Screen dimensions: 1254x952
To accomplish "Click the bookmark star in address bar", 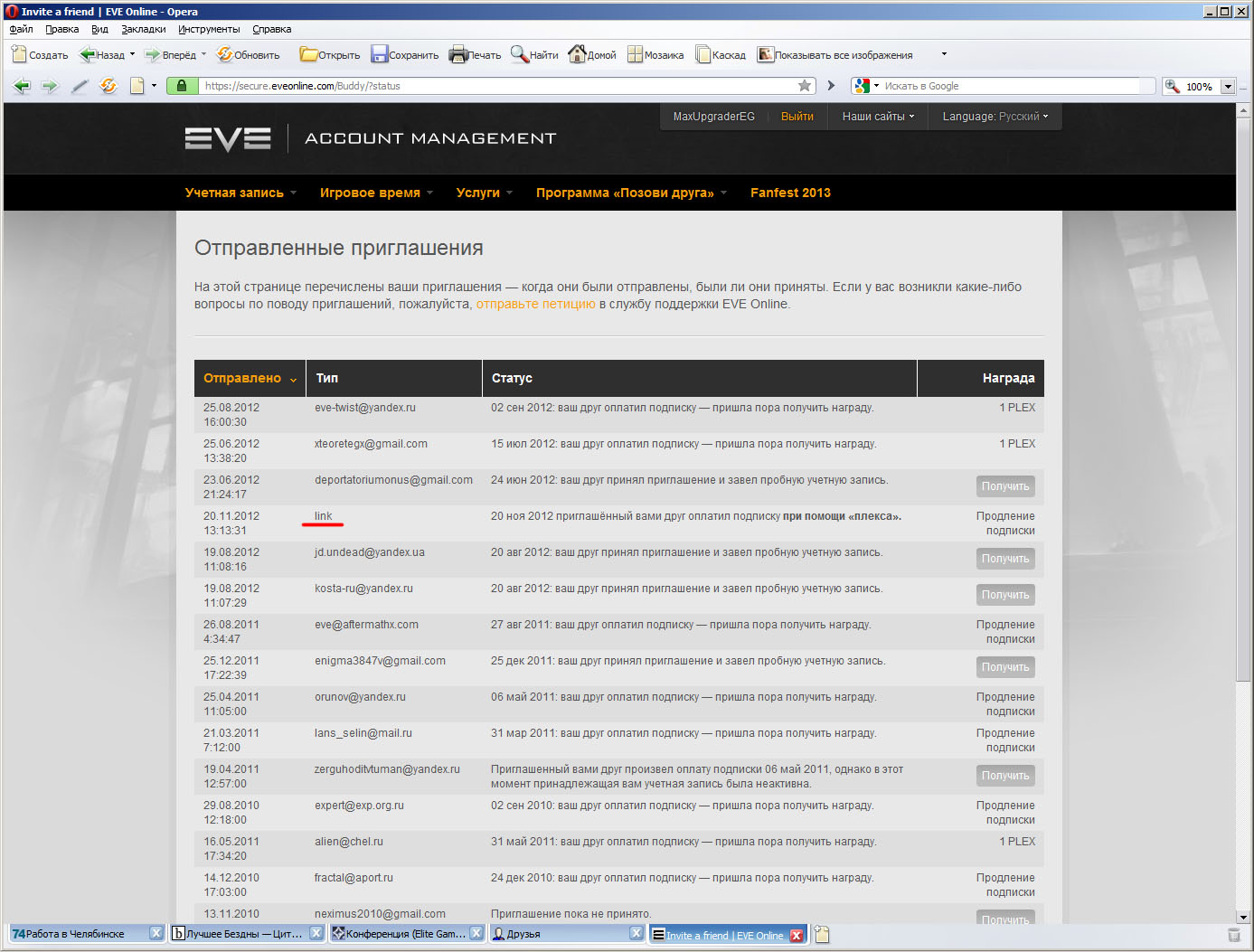I will [804, 86].
